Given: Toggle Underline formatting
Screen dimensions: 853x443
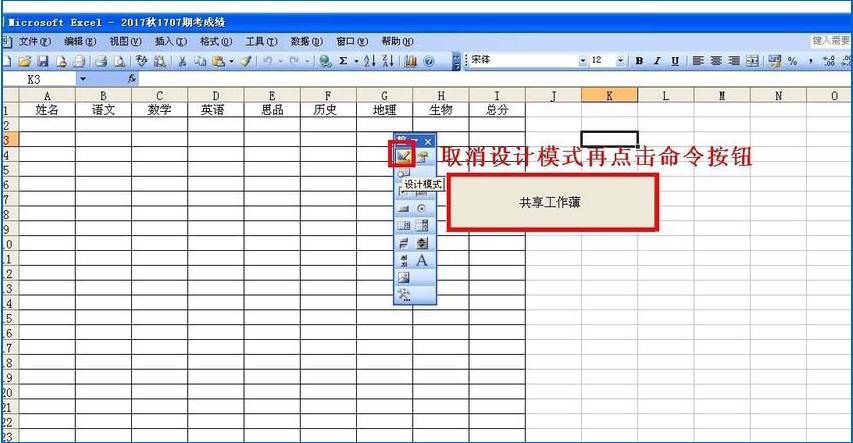Looking at the screenshot, I should click(x=675, y=61).
